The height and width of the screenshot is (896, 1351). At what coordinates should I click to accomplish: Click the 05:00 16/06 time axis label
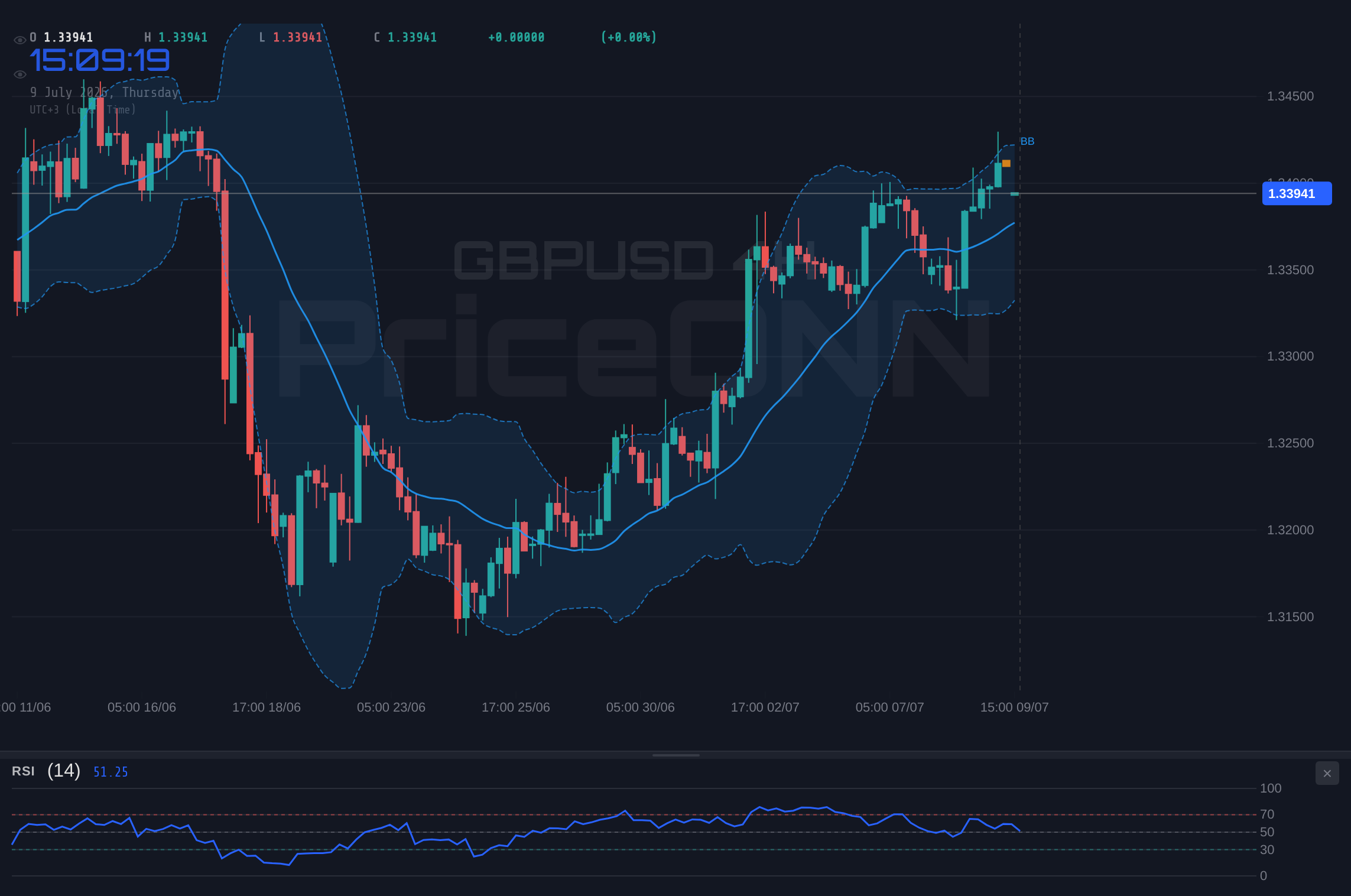tap(142, 707)
